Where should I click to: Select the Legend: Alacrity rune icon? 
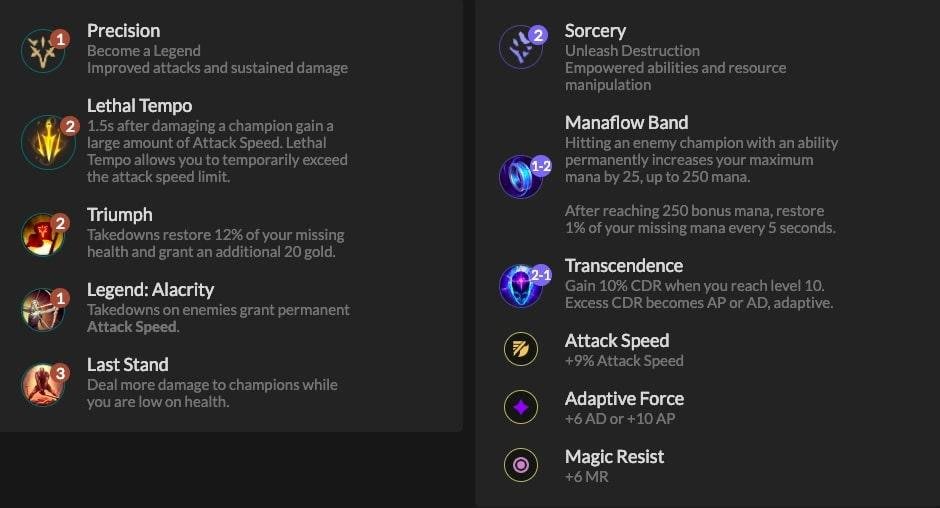coord(43,309)
